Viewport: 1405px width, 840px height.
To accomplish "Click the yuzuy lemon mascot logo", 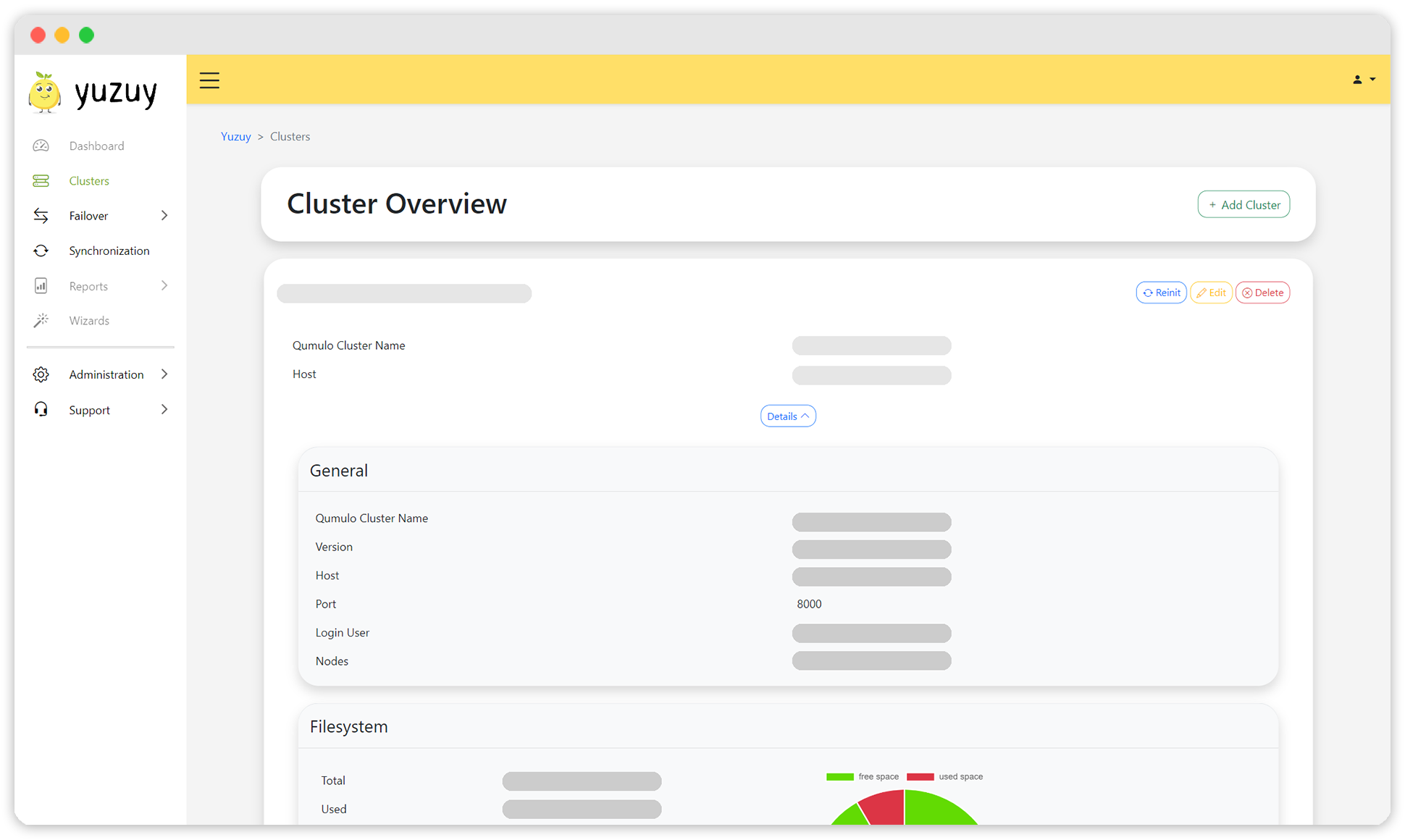I will point(43,92).
